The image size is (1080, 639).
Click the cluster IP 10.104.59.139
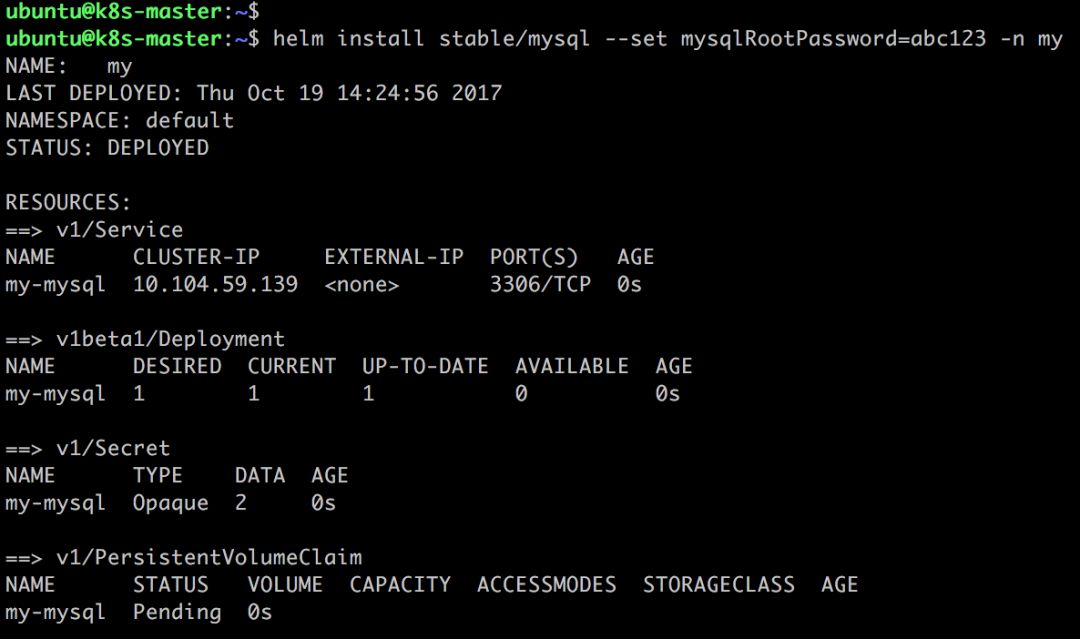pyautogui.click(x=216, y=284)
